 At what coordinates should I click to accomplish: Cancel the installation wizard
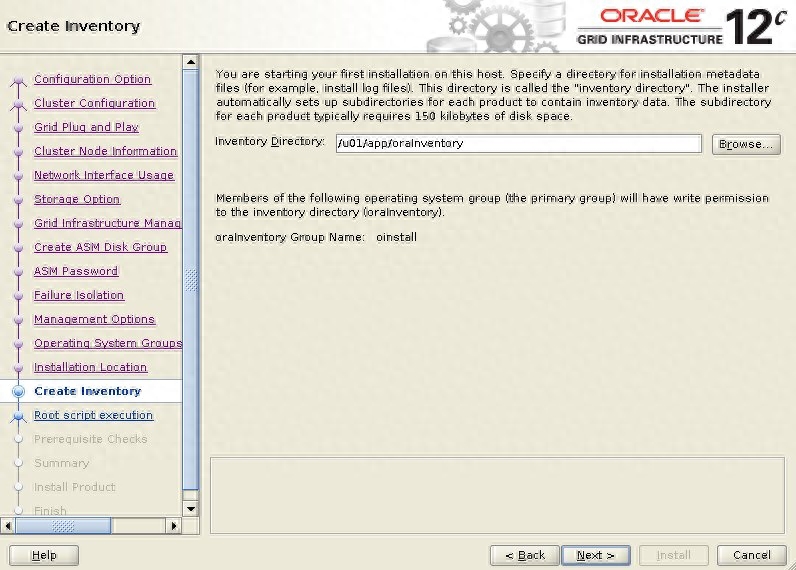(751, 555)
